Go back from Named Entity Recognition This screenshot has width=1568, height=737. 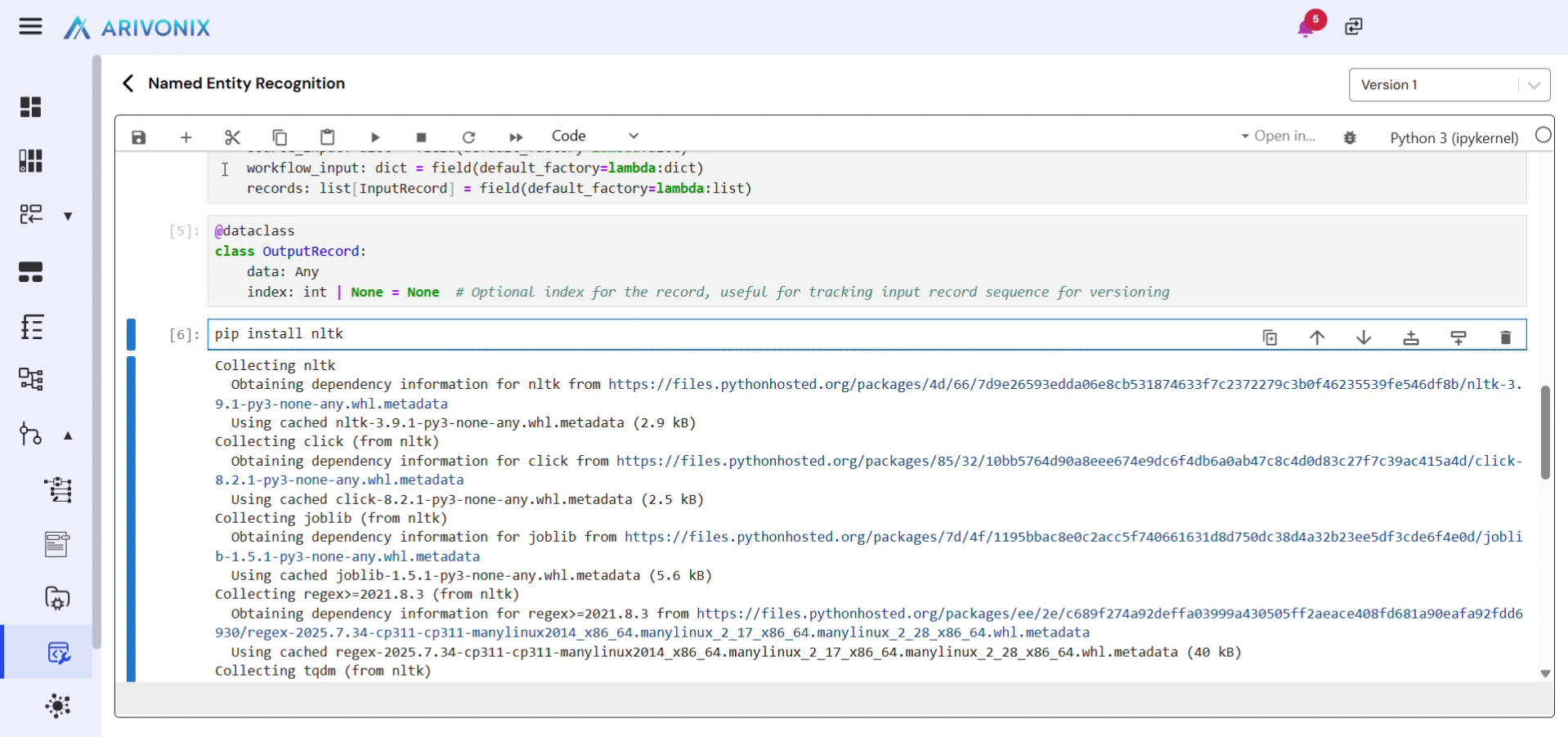tap(128, 83)
